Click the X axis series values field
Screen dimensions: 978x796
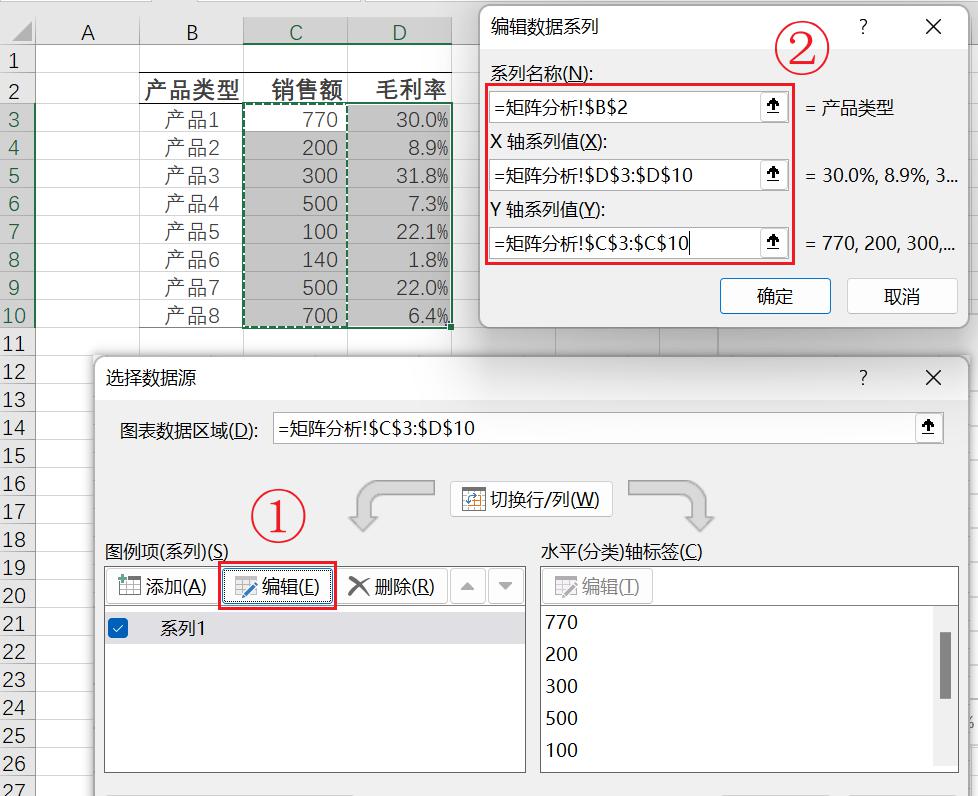[x=625, y=175]
